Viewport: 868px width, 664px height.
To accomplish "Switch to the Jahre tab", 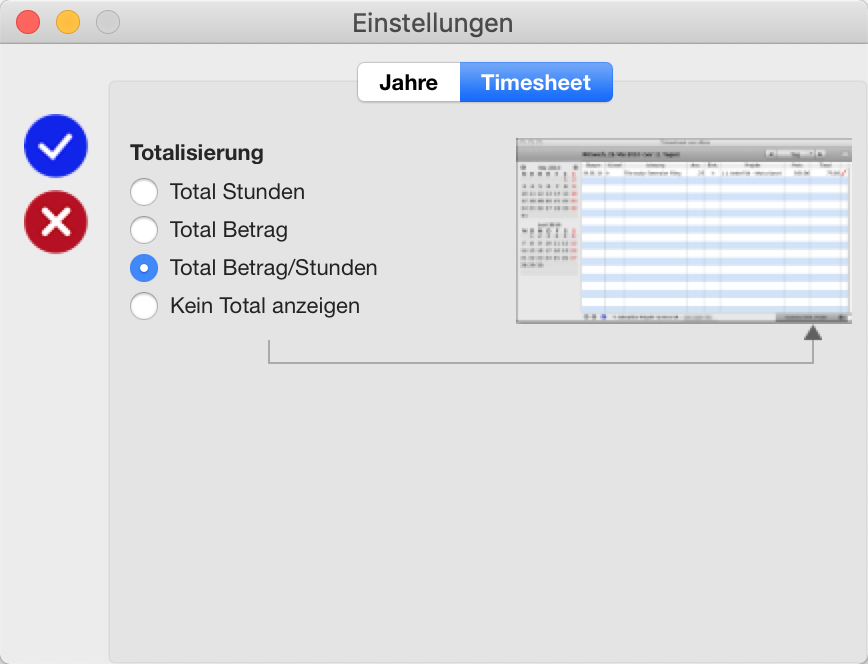I will point(409,83).
